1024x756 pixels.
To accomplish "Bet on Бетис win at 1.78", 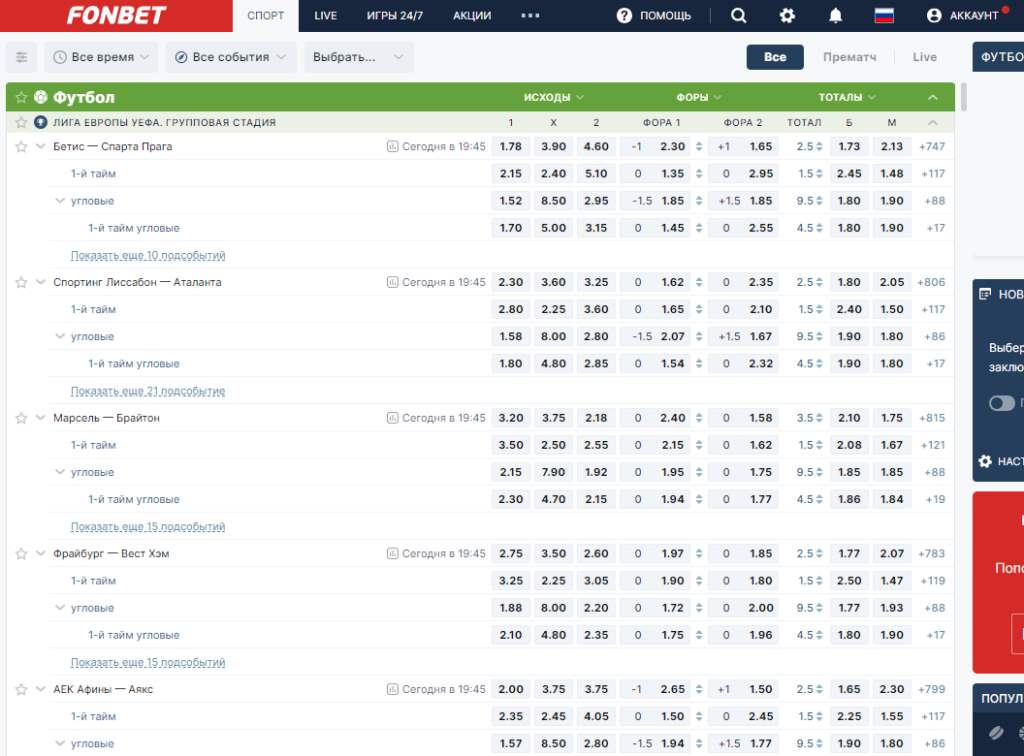I will [x=511, y=146].
